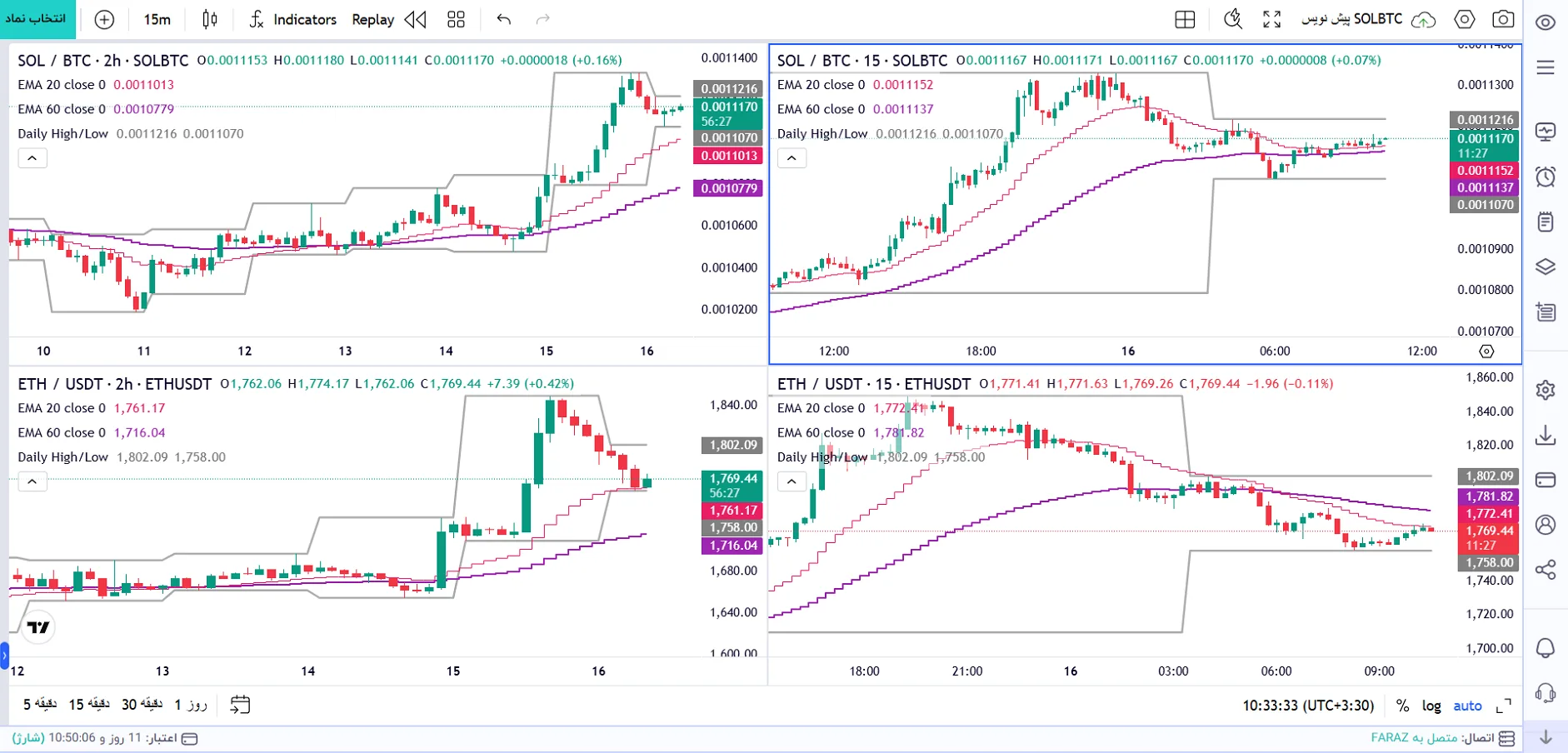The height and width of the screenshot is (753, 1568).
Task: Click the purple EMA 60 price label 0.0010779
Action: point(728,189)
